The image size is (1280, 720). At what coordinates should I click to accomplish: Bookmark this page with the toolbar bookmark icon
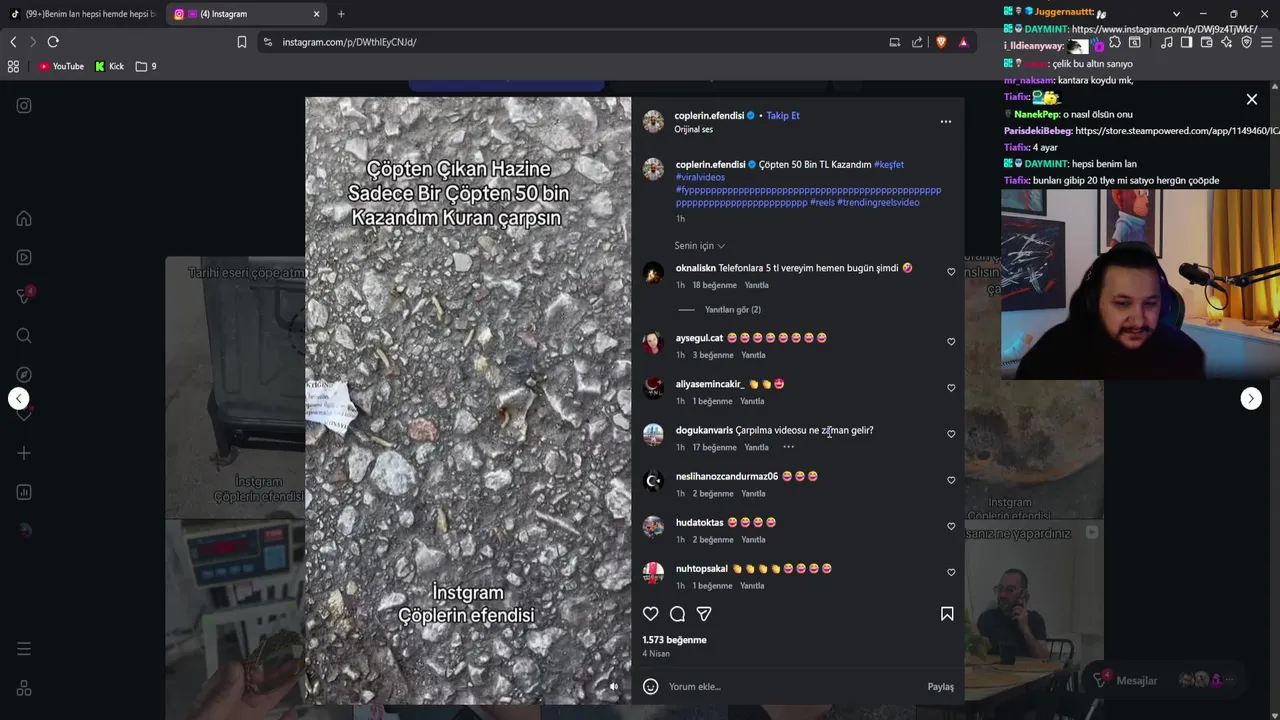[241, 42]
